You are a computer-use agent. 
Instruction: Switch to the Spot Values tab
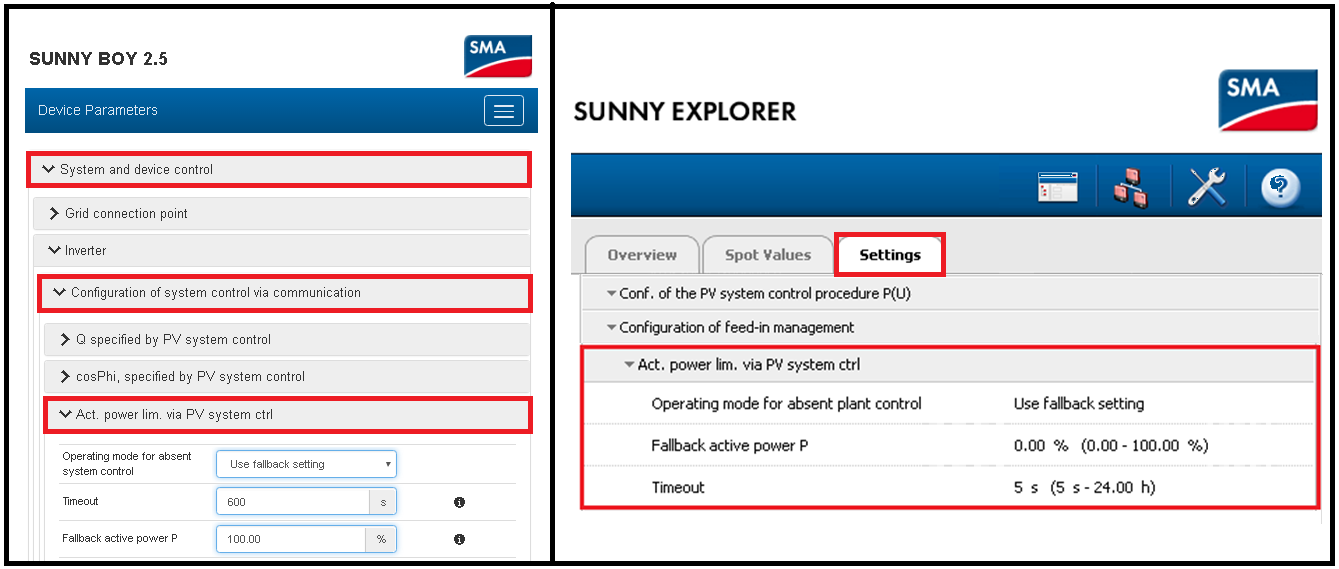click(x=767, y=255)
